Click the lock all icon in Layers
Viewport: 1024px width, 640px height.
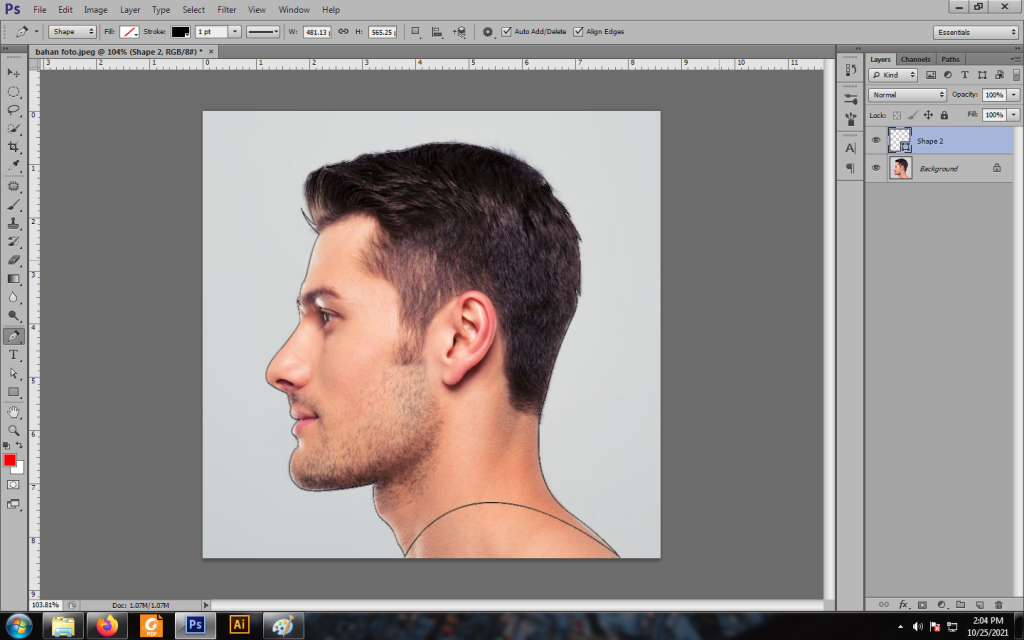click(x=945, y=115)
